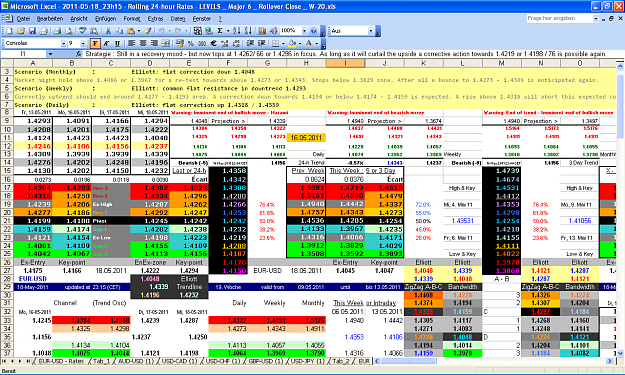Decrease the cell indent
The image size is (625, 375).
click(250, 43)
